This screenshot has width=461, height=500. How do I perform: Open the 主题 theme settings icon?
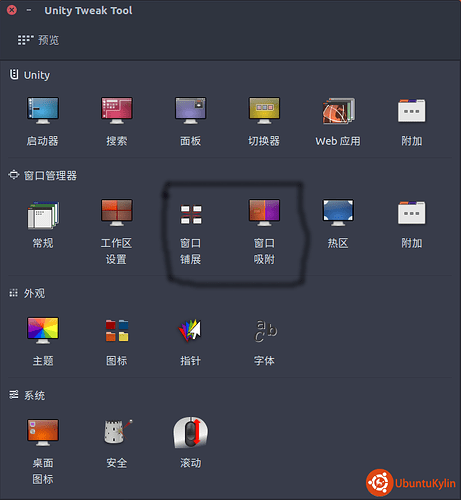pyautogui.click(x=43, y=330)
